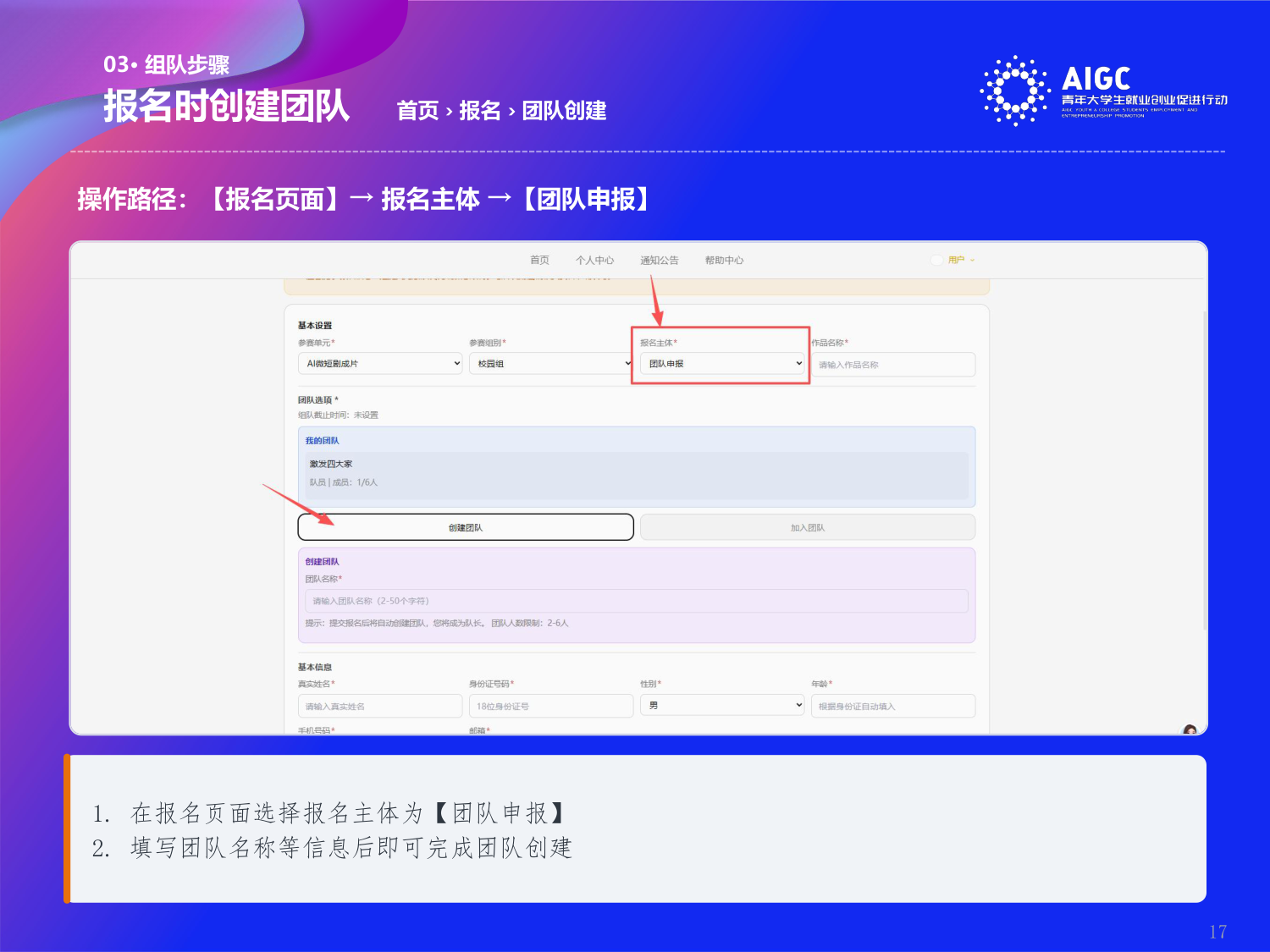1270x952 pixels.
Task: Click the AIGC logo on the slide
Action: 1103,90
